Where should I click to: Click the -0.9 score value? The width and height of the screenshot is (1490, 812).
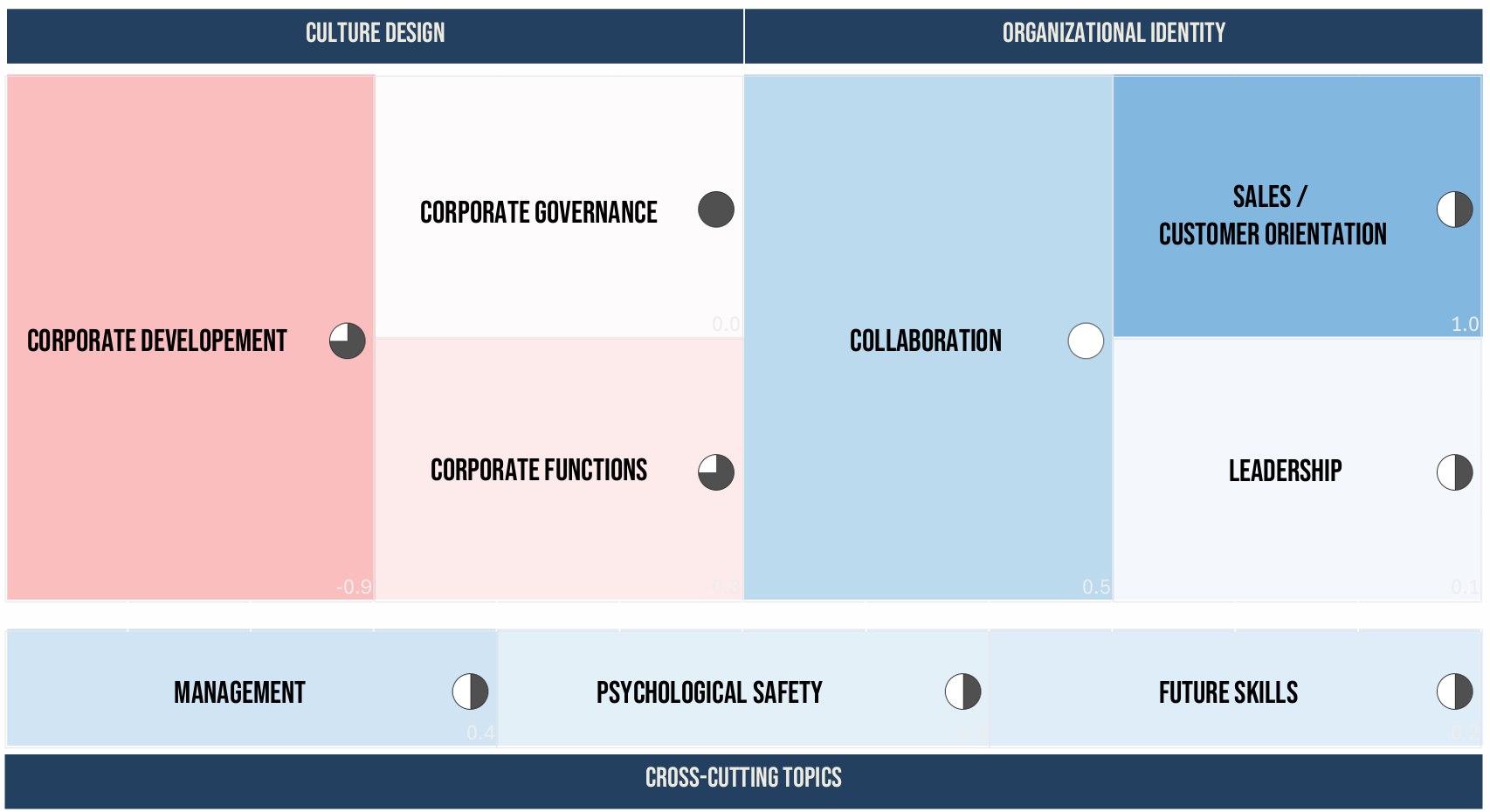[354, 587]
